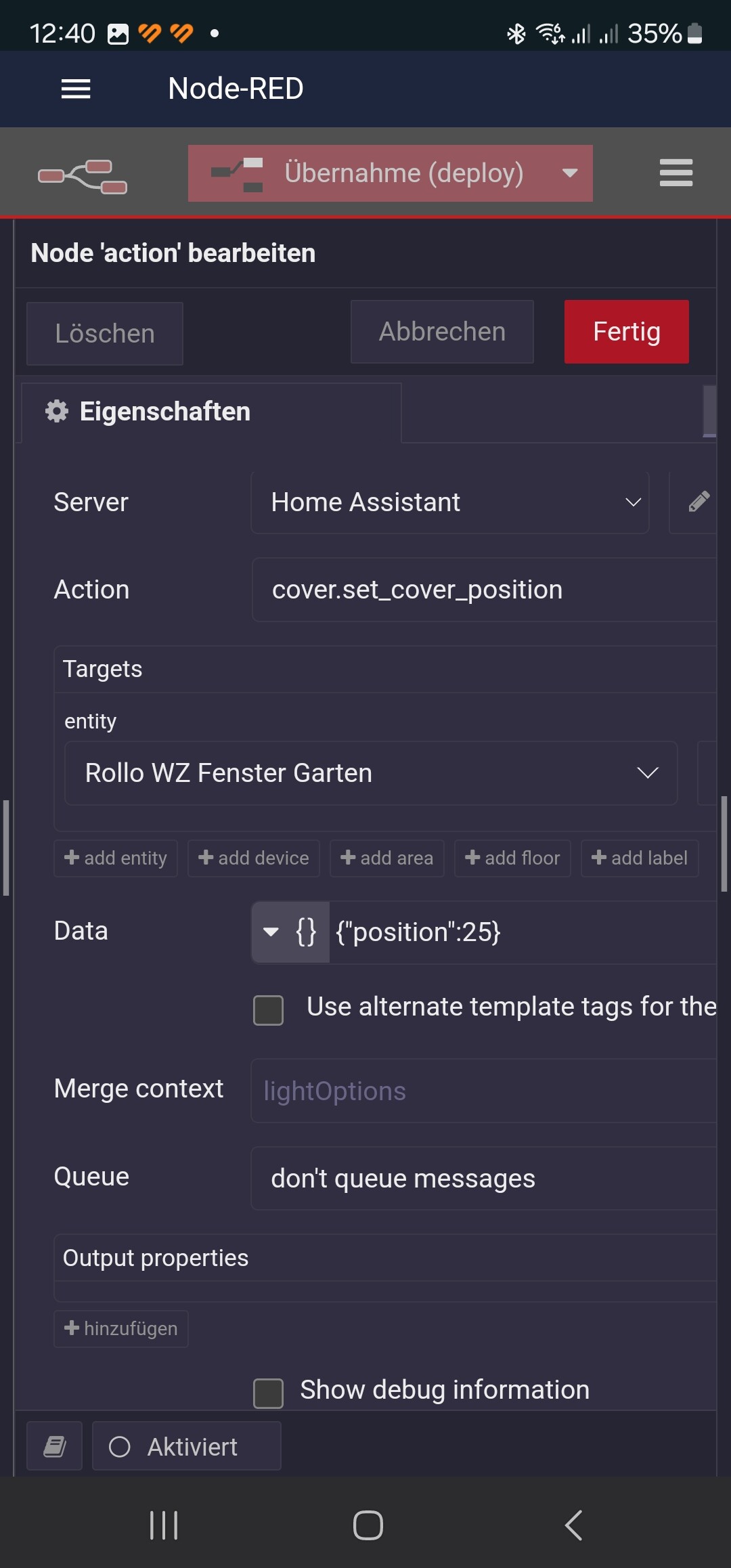This screenshot has height=1568, width=731.
Task: Tap the Android home button
Action: (368, 1525)
